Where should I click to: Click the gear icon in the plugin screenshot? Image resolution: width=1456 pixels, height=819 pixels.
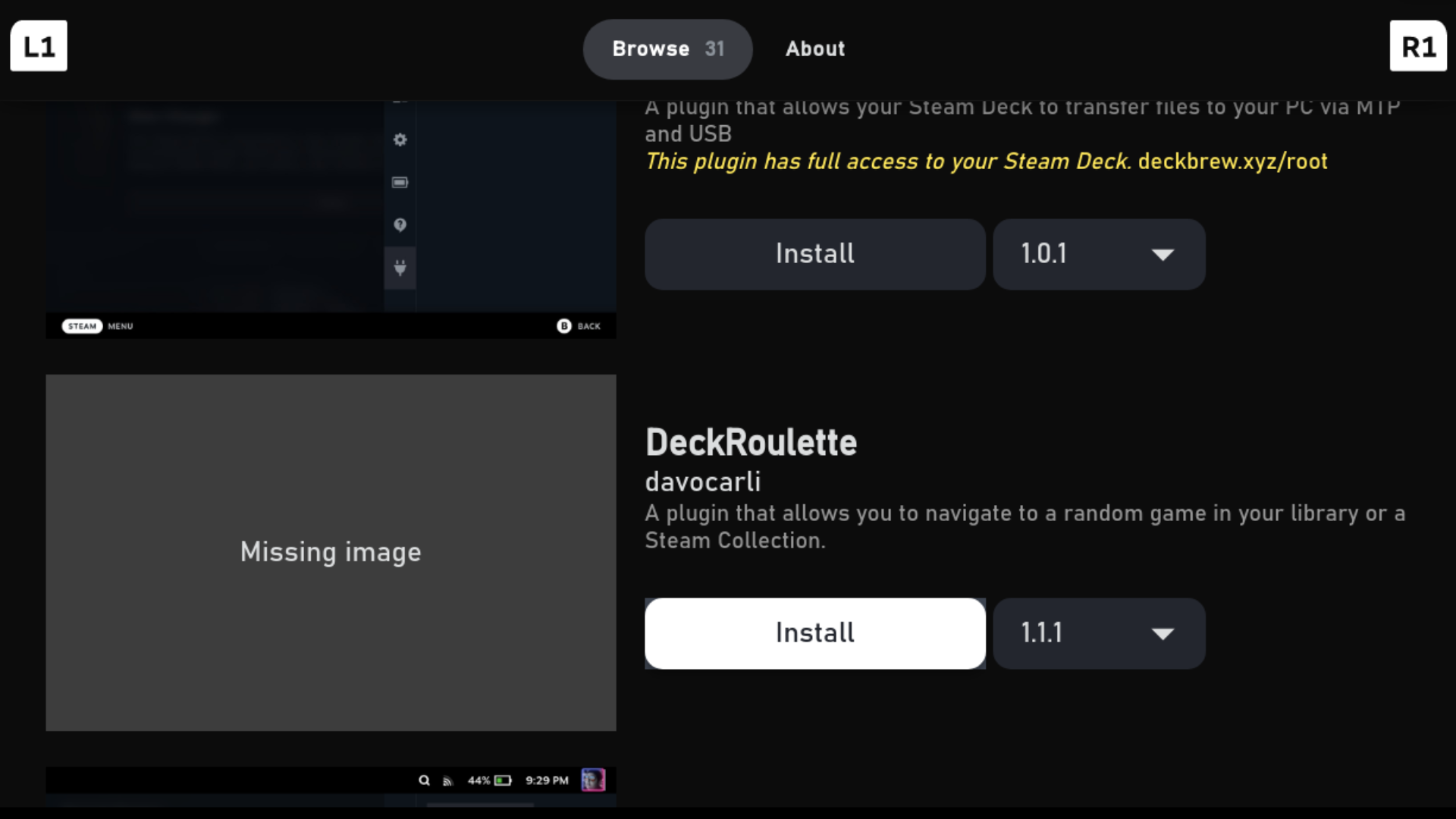click(400, 140)
